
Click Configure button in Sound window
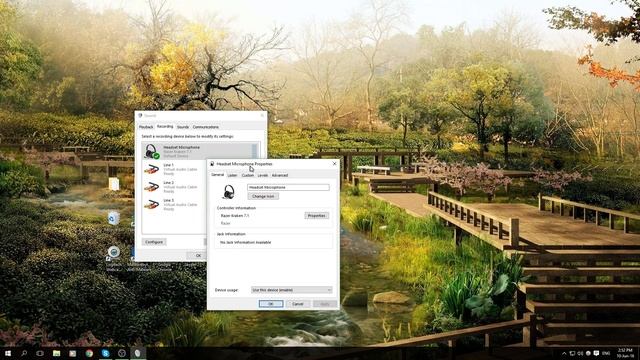click(154, 242)
